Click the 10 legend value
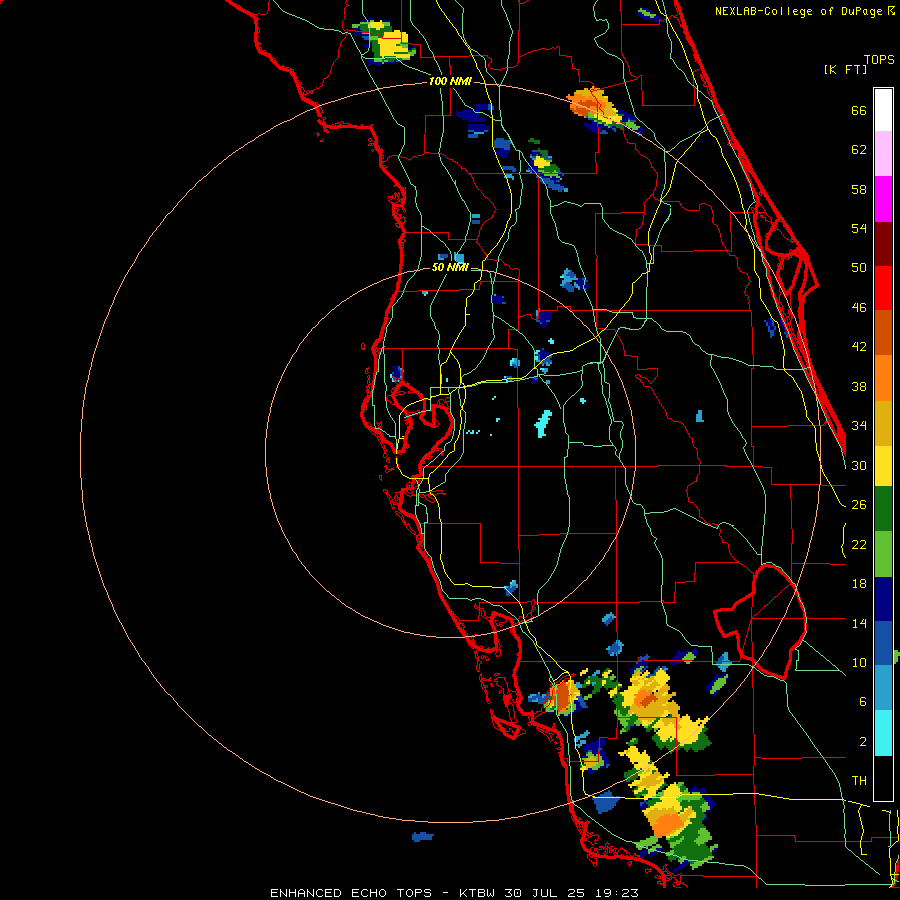This screenshot has width=900, height=900. (859, 663)
